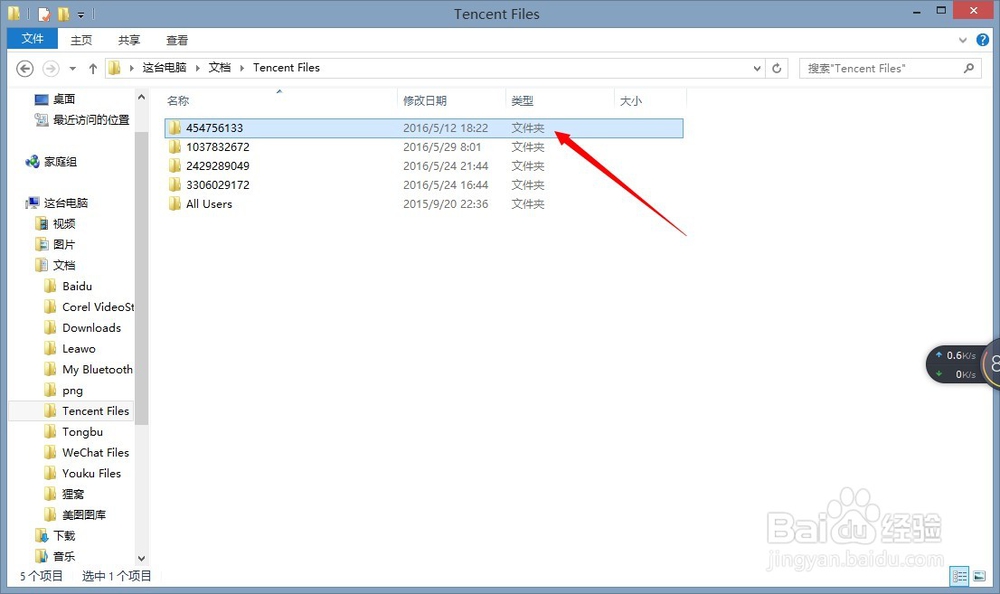This screenshot has width=1000, height=594.
Task: Select 这台电脑 in the navigation tree
Action: coord(66,203)
